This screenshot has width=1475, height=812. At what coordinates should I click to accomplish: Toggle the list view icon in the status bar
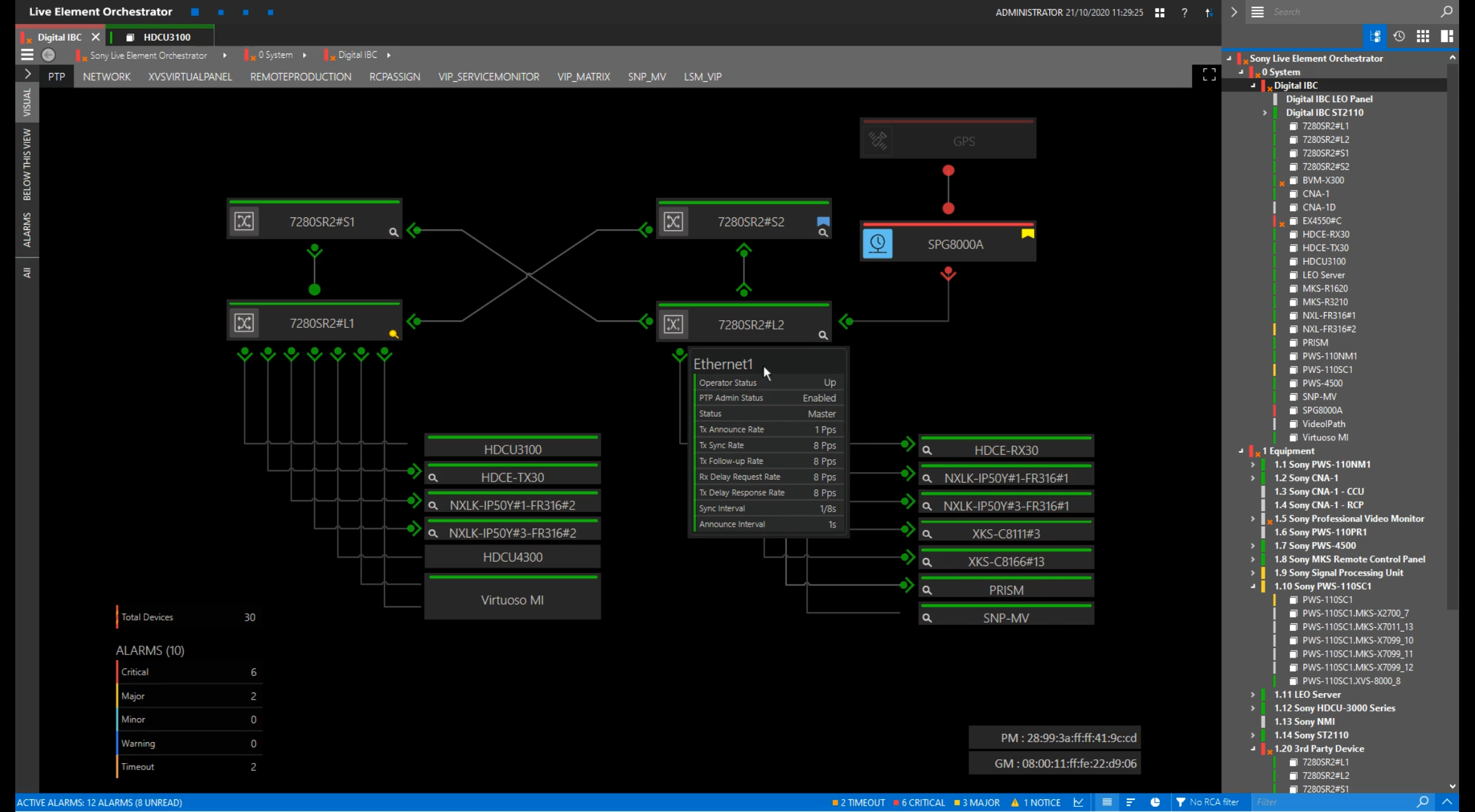pyautogui.click(x=1107, y=802)
